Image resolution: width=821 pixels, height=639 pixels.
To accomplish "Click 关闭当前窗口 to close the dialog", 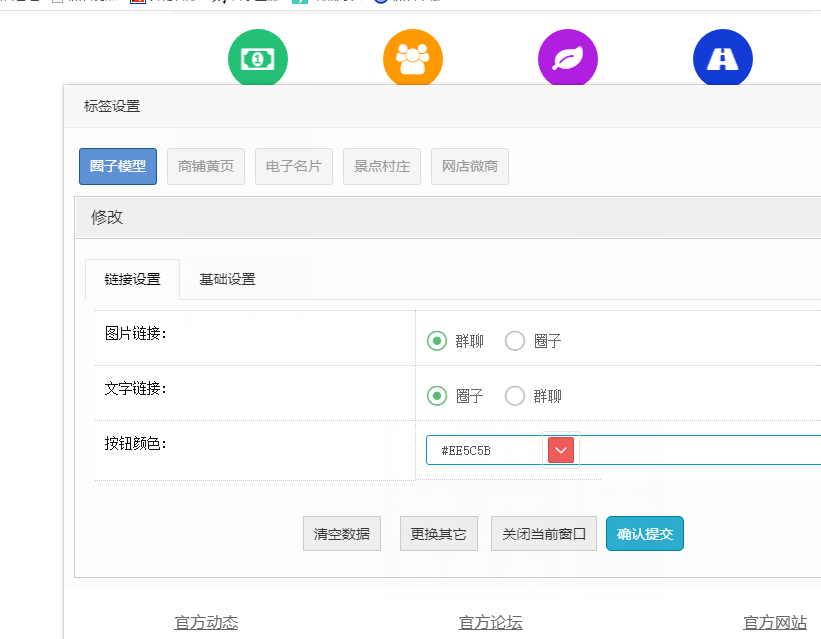I will coord(544,534).
